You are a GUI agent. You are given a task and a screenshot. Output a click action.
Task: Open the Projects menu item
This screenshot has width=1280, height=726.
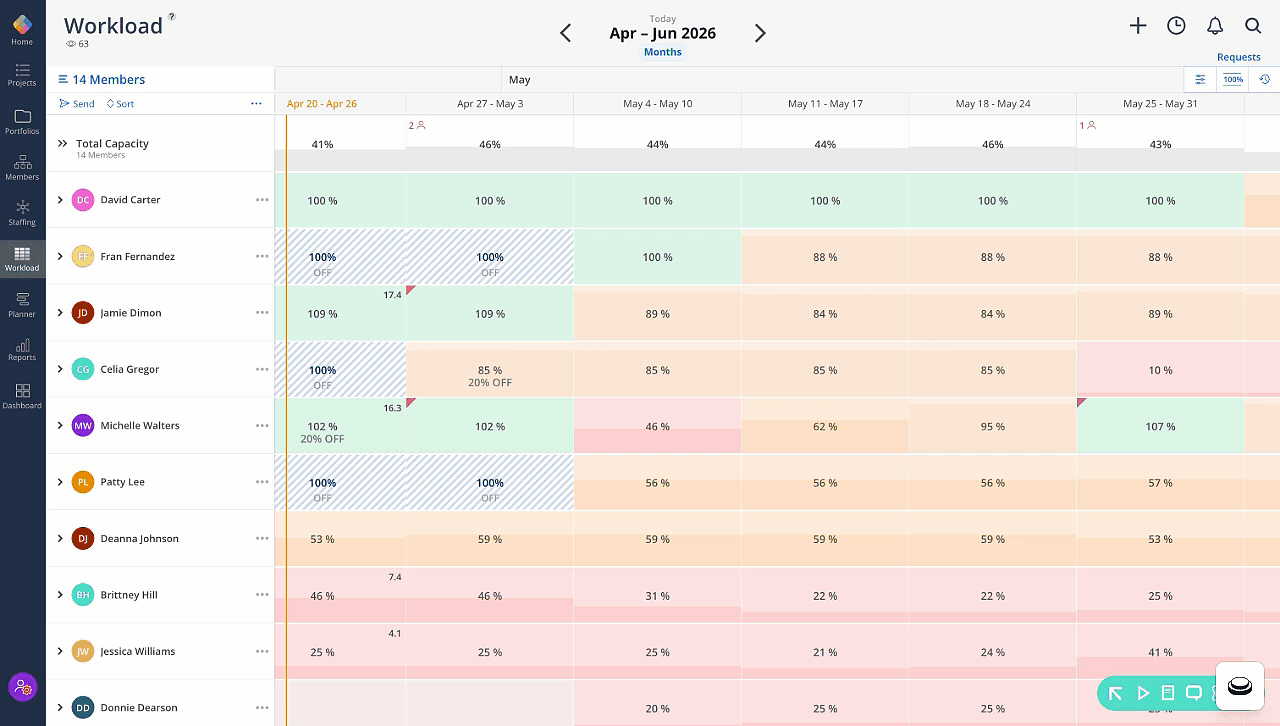[22, 75]
